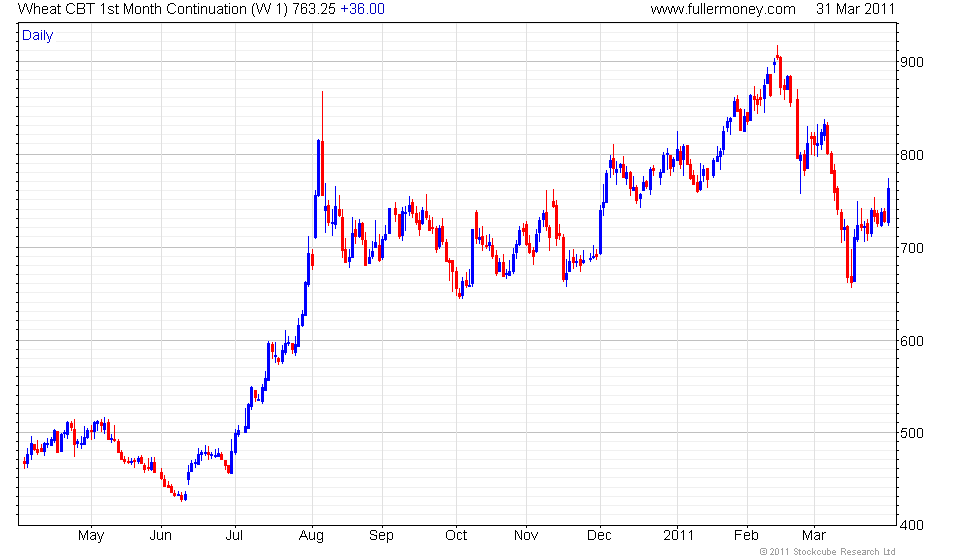The height and width of the screenshot is (560, 980).
Task: Open the www.fullermoney.com link
Action: tap(723, 9)
